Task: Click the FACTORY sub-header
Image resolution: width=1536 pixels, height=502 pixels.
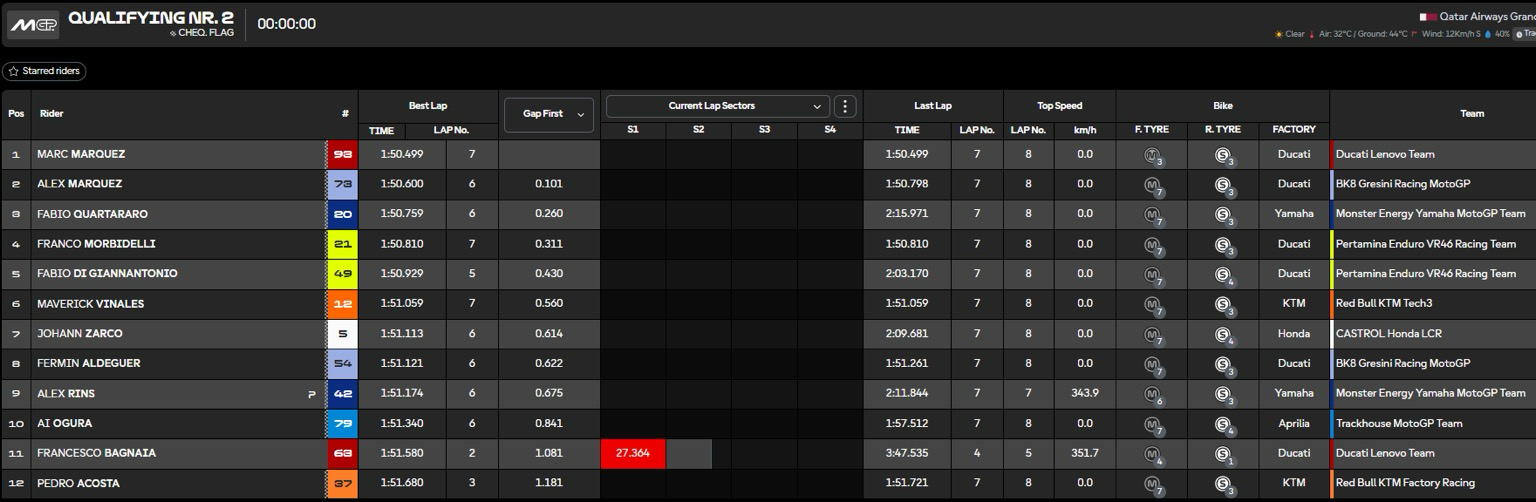Action: [1294, 130]
